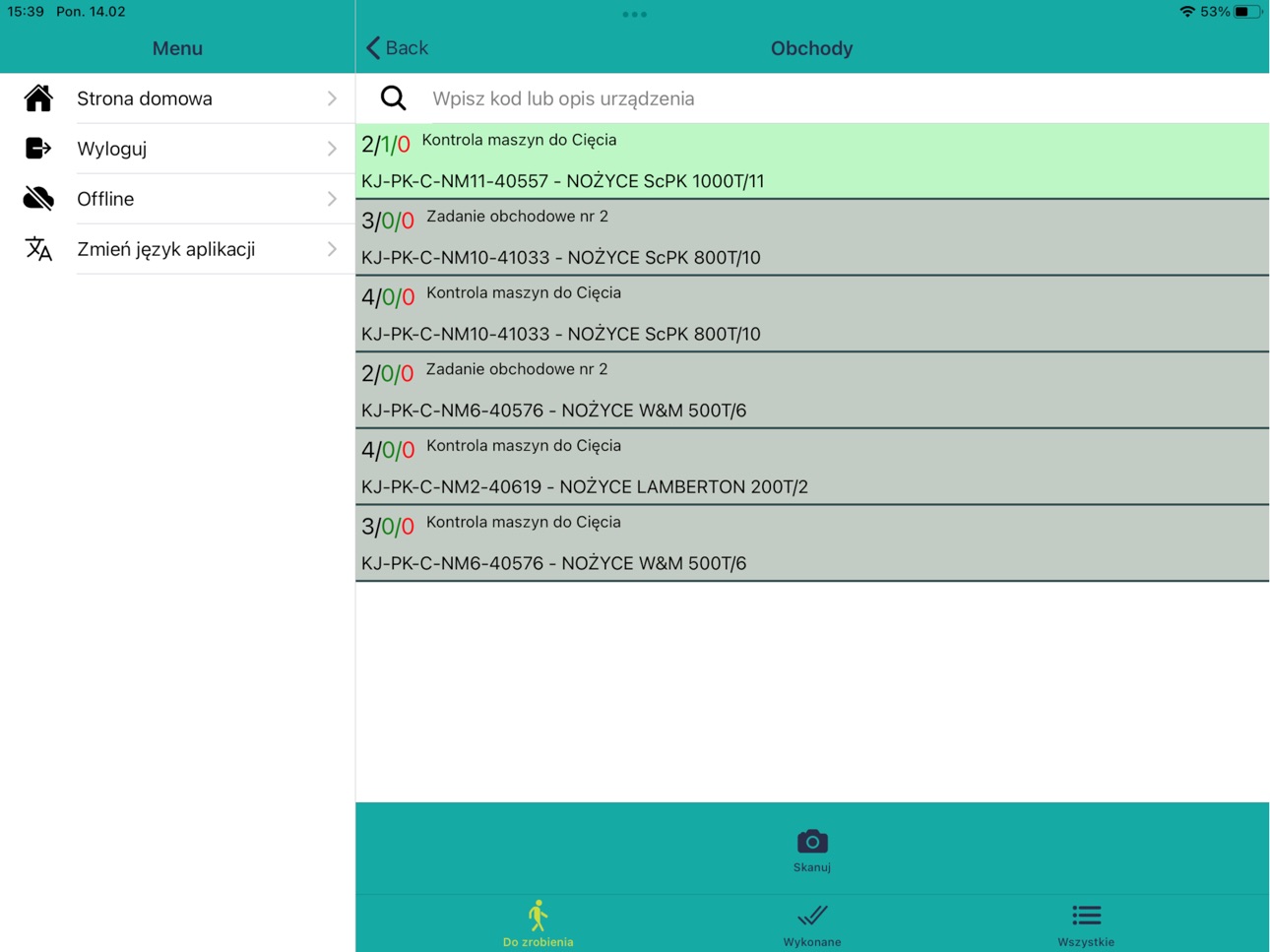Open row NOŻYCE LAMBERTON 200T/2

tap(812, 467)
